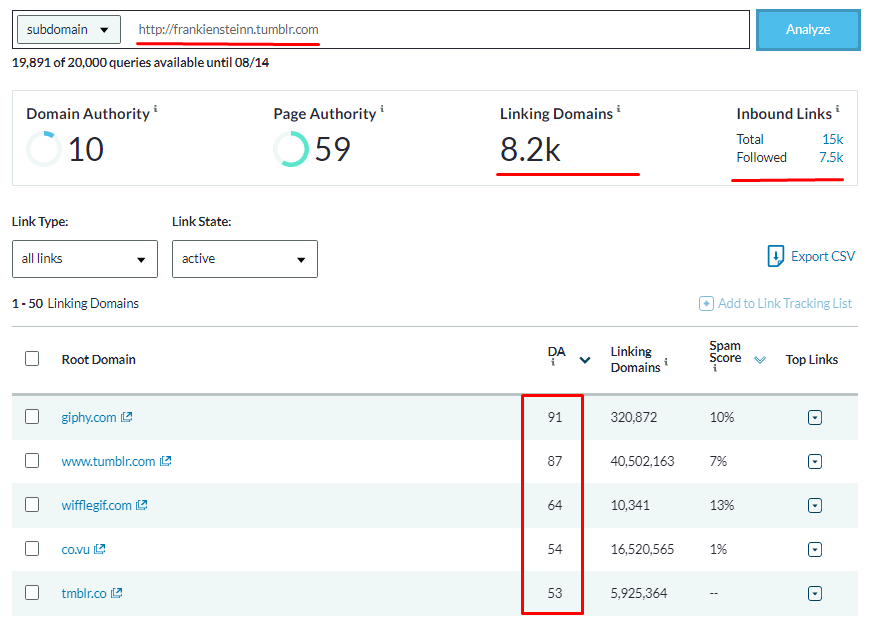Expand Top Links for giphy.com
Screen dimensions: 871x624
pyautogui.click(x=815, y=417)
